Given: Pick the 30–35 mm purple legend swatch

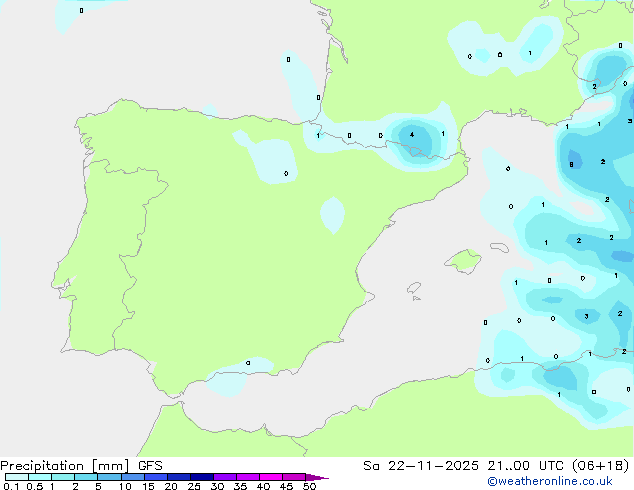Looking at the screenshot, I should [x=225, y=477].
